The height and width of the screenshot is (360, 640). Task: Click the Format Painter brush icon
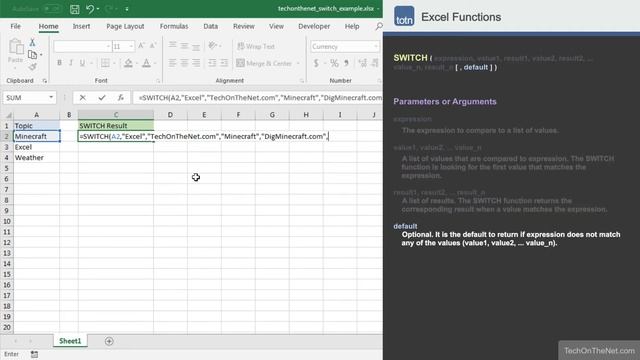point(33,66)
